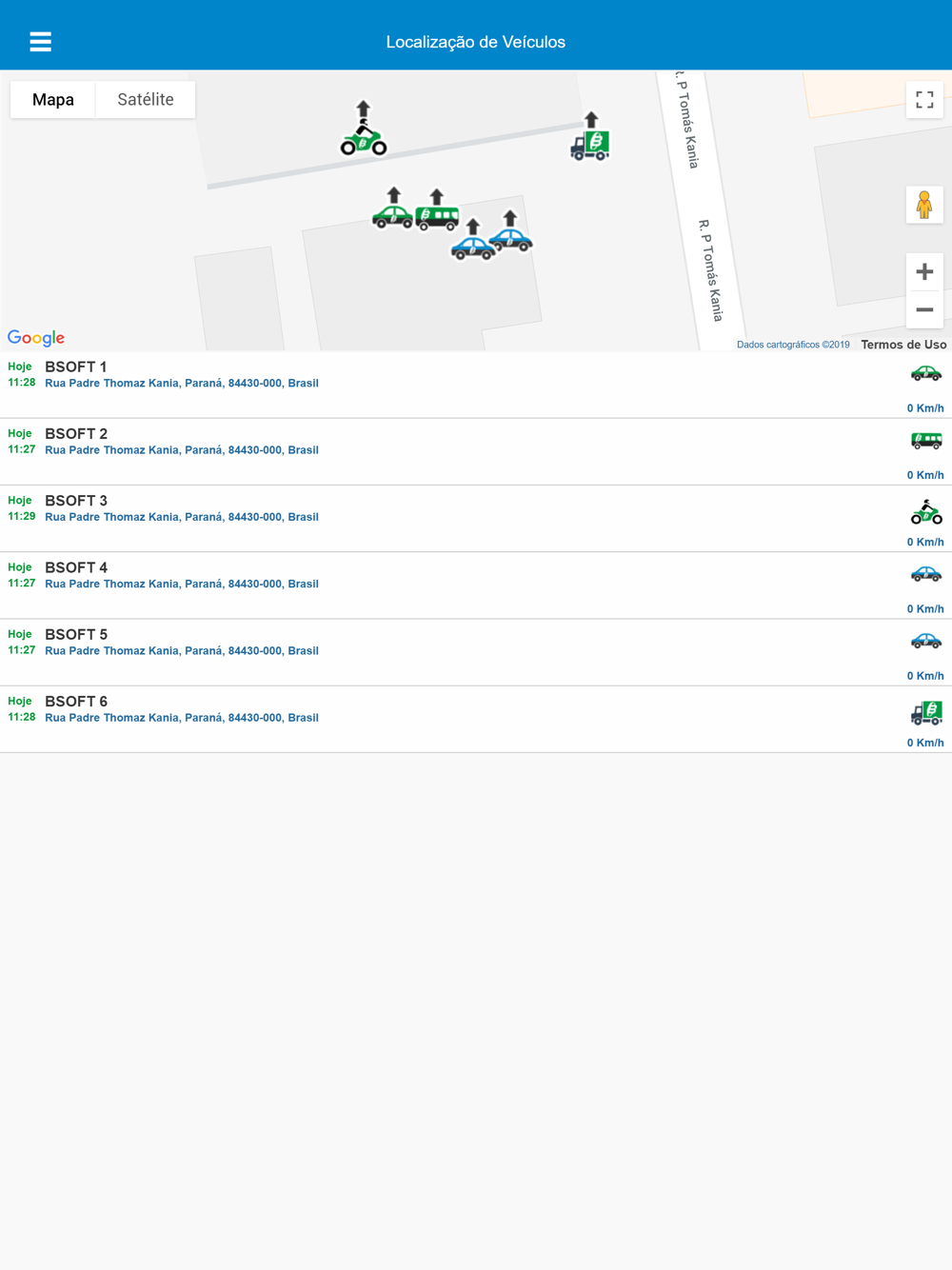Switch to Satélite view

[146, 99]
